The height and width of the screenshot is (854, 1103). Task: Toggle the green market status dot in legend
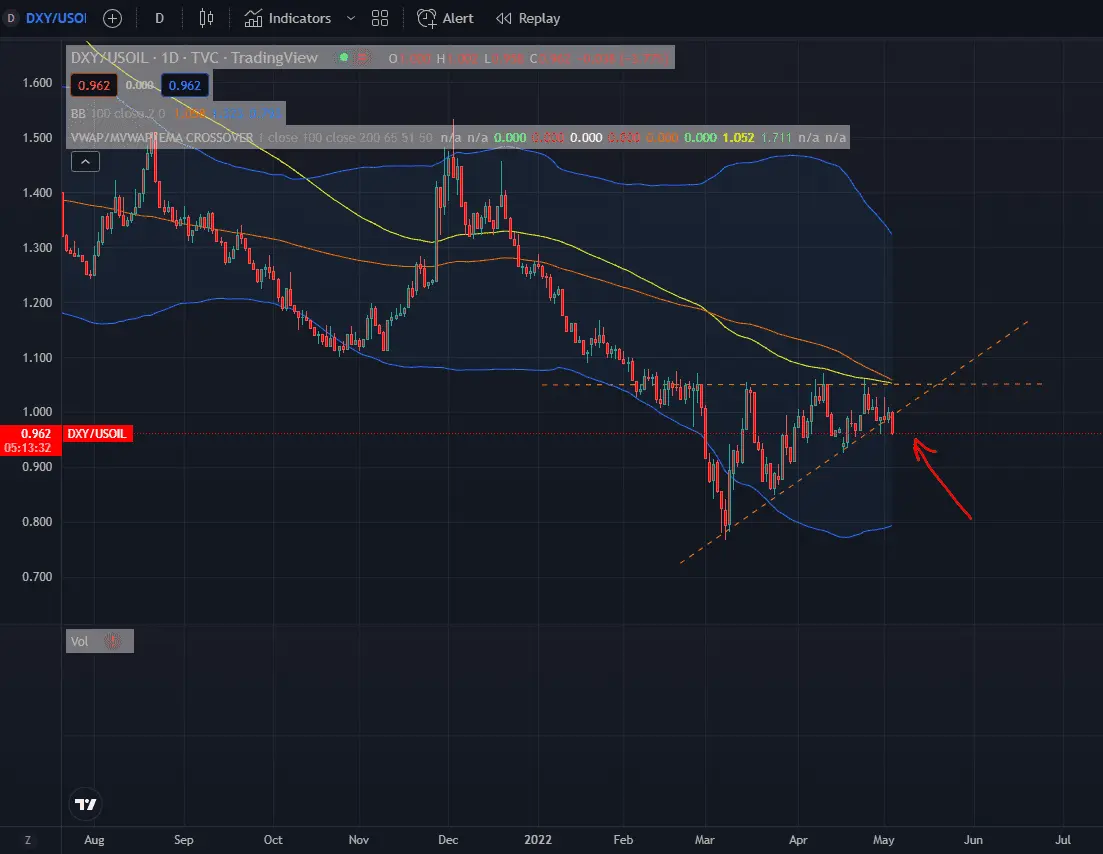coord(346,58)
